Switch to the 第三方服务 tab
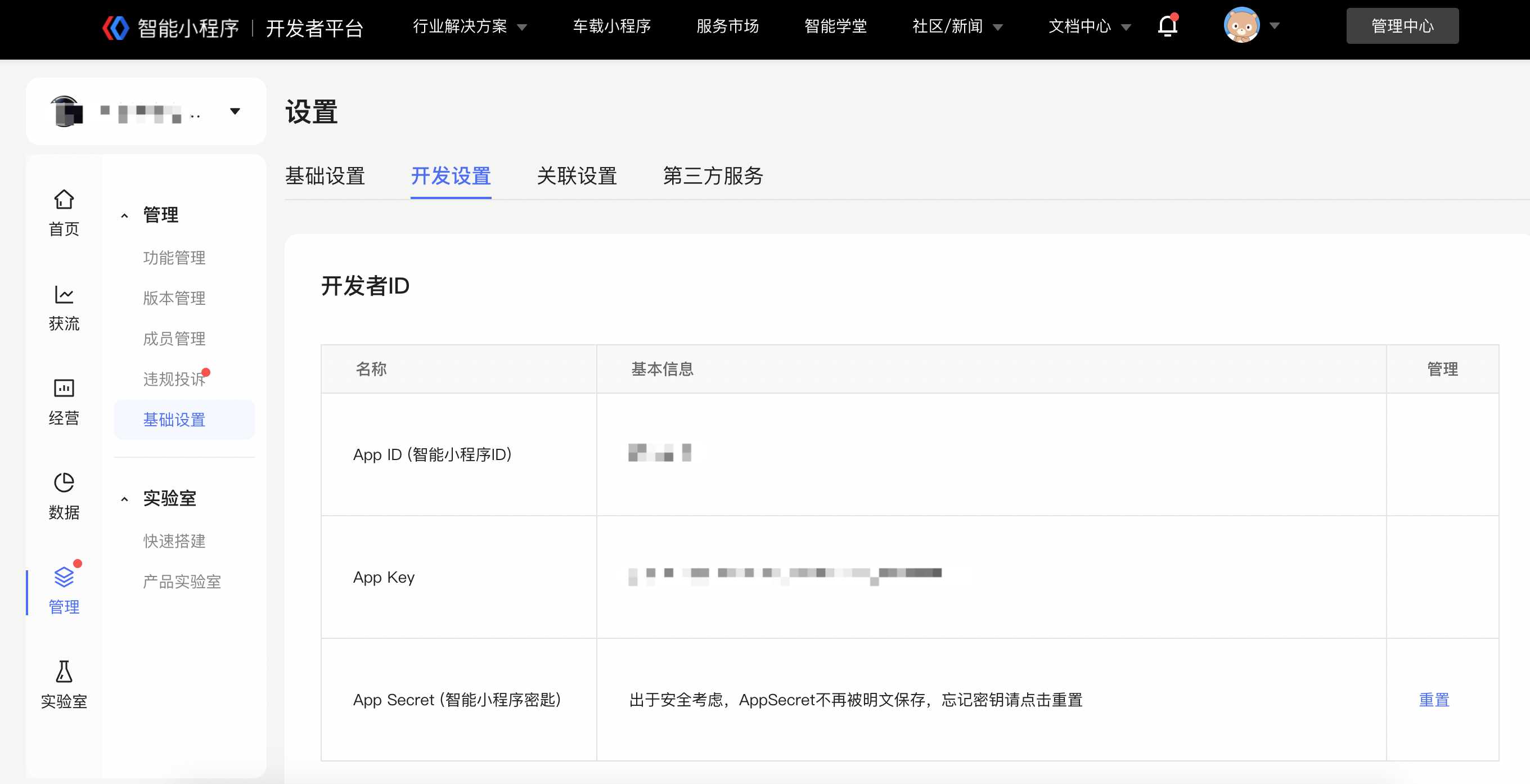1530x784 pixels. click(x=713, y=176)
